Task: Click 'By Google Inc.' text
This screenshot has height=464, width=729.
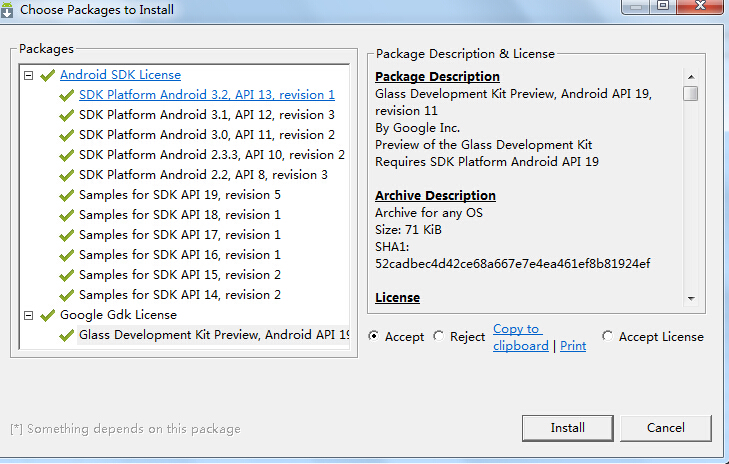Action: click(x=418, y=128)
